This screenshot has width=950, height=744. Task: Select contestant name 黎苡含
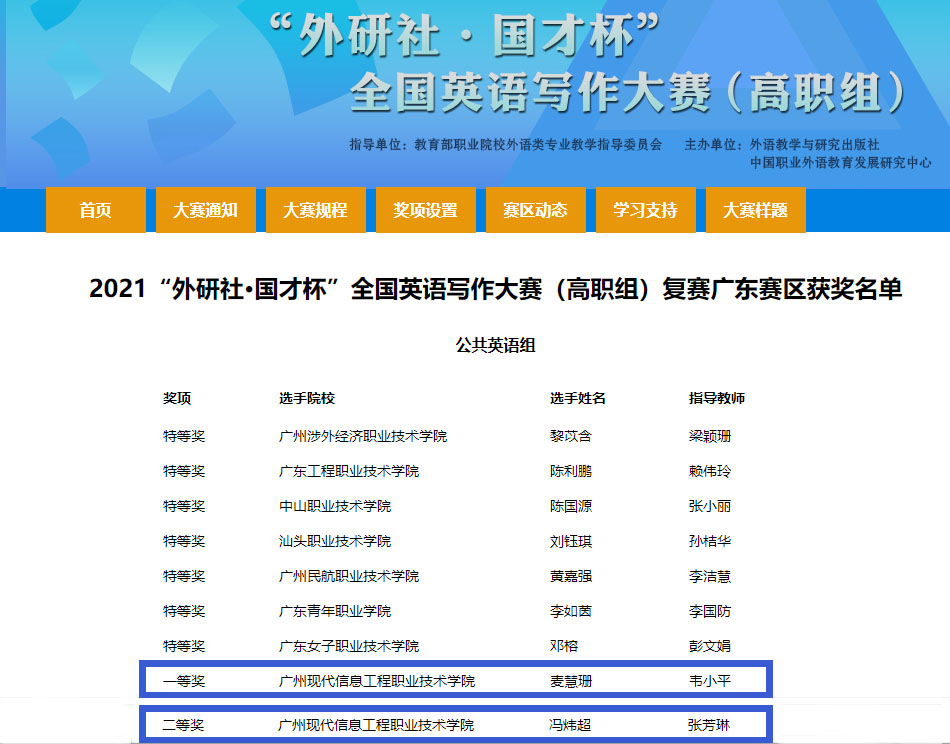571,436
